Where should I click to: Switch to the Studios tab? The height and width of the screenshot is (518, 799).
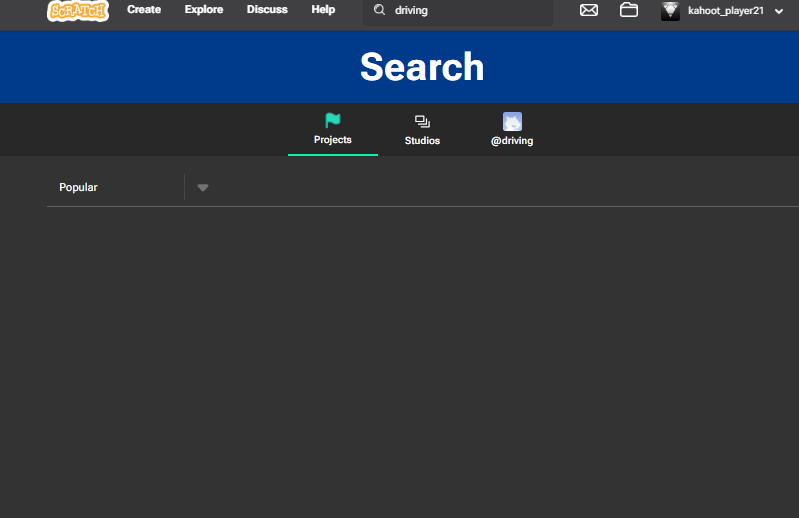pyautogui.click(x=422, y=130)
